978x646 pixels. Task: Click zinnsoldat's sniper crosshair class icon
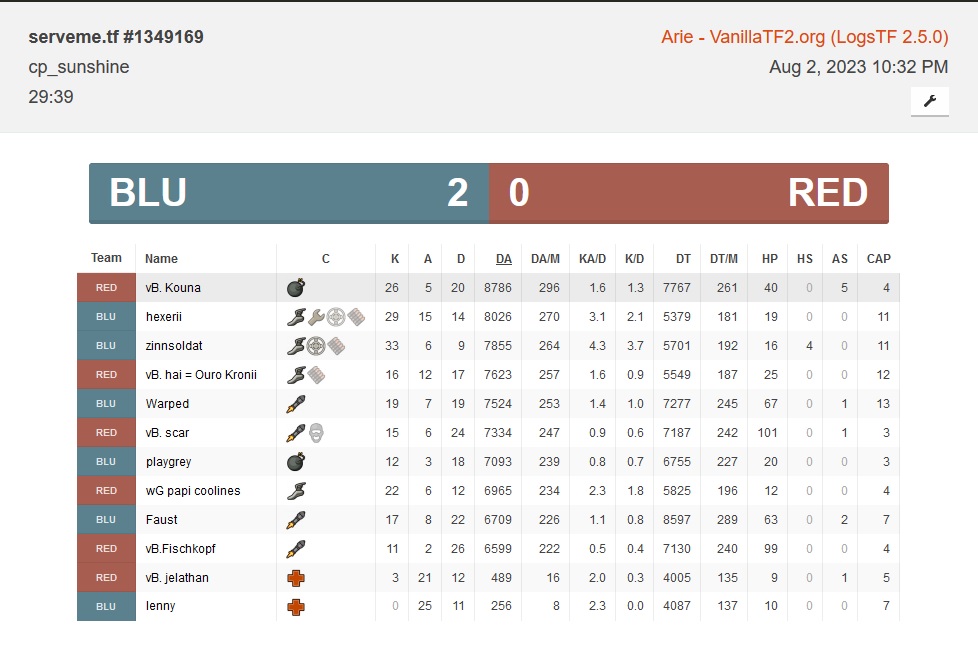316,345
